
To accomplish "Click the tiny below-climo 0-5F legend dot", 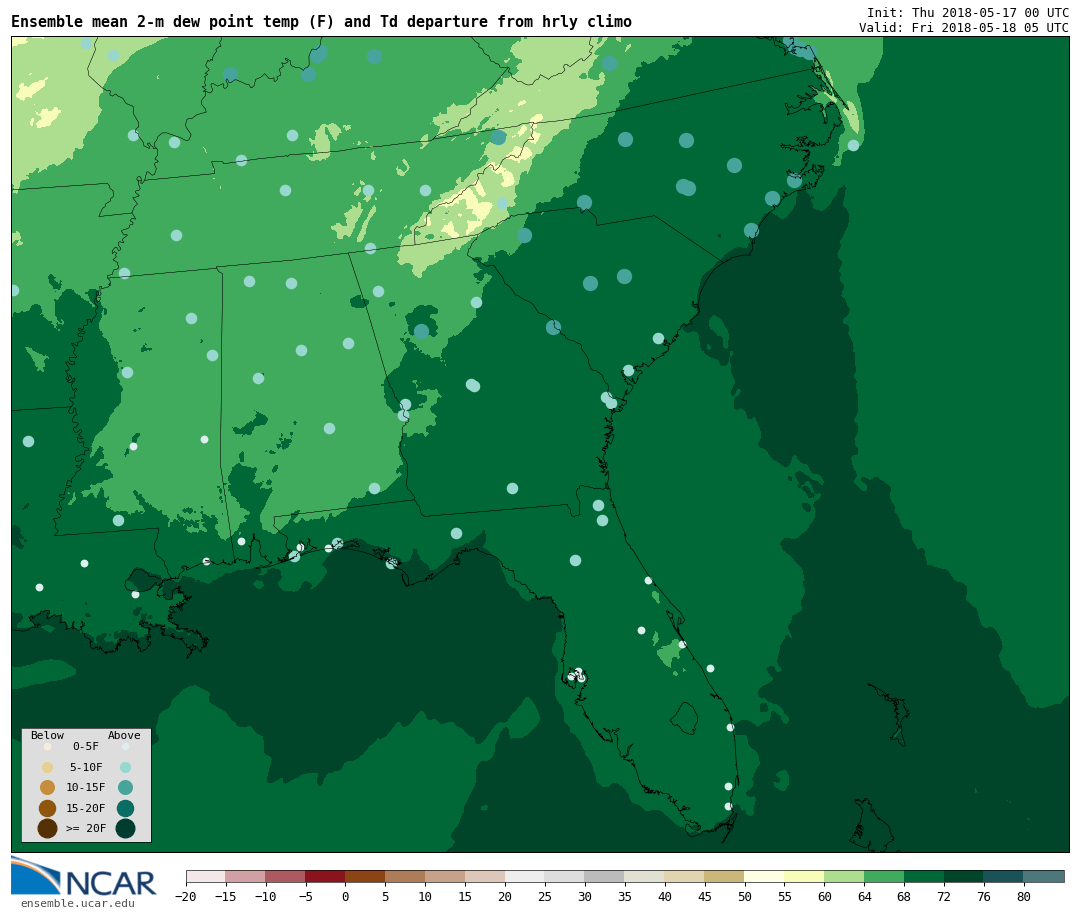I will [48, 746].
